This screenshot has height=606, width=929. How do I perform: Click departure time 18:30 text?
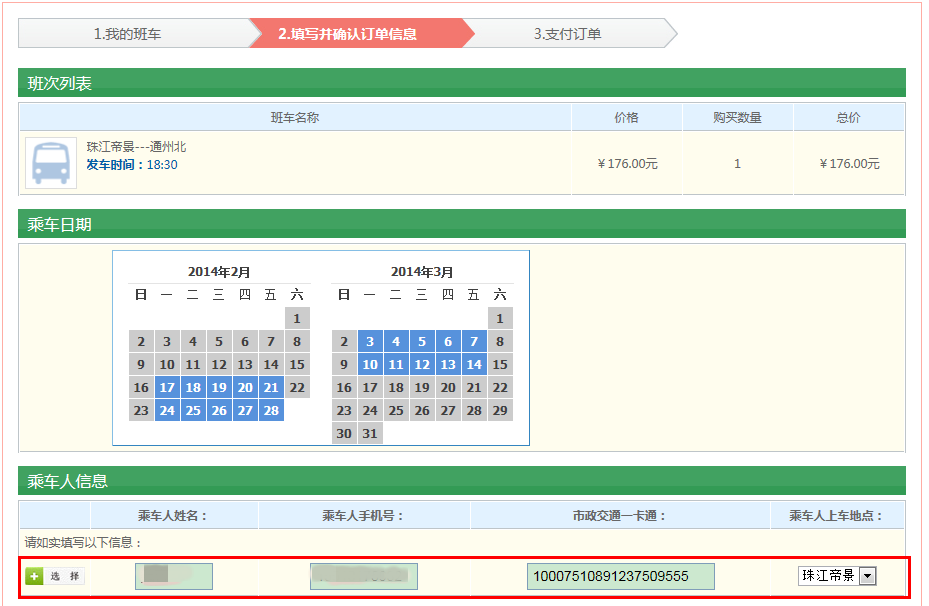coord(162,164)
